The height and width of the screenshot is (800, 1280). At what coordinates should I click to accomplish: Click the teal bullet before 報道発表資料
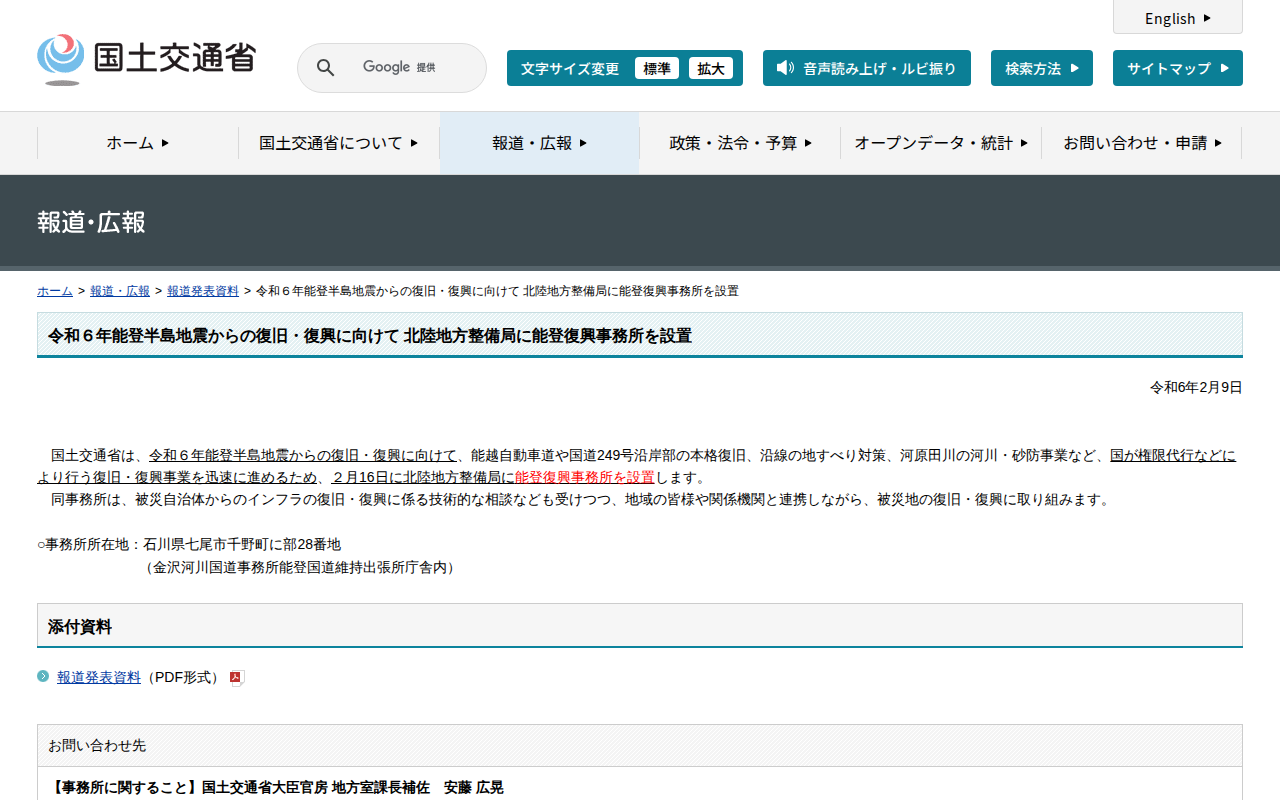click(43, 677)
